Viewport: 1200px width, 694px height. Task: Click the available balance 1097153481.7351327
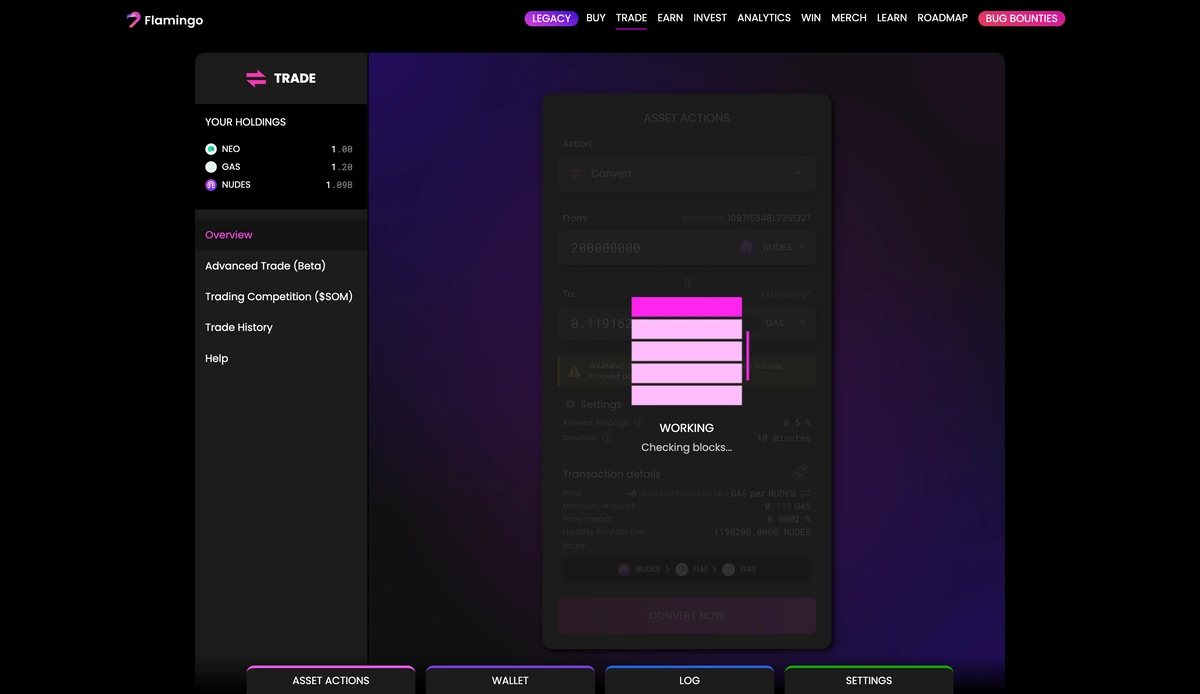tap(769, 218)
